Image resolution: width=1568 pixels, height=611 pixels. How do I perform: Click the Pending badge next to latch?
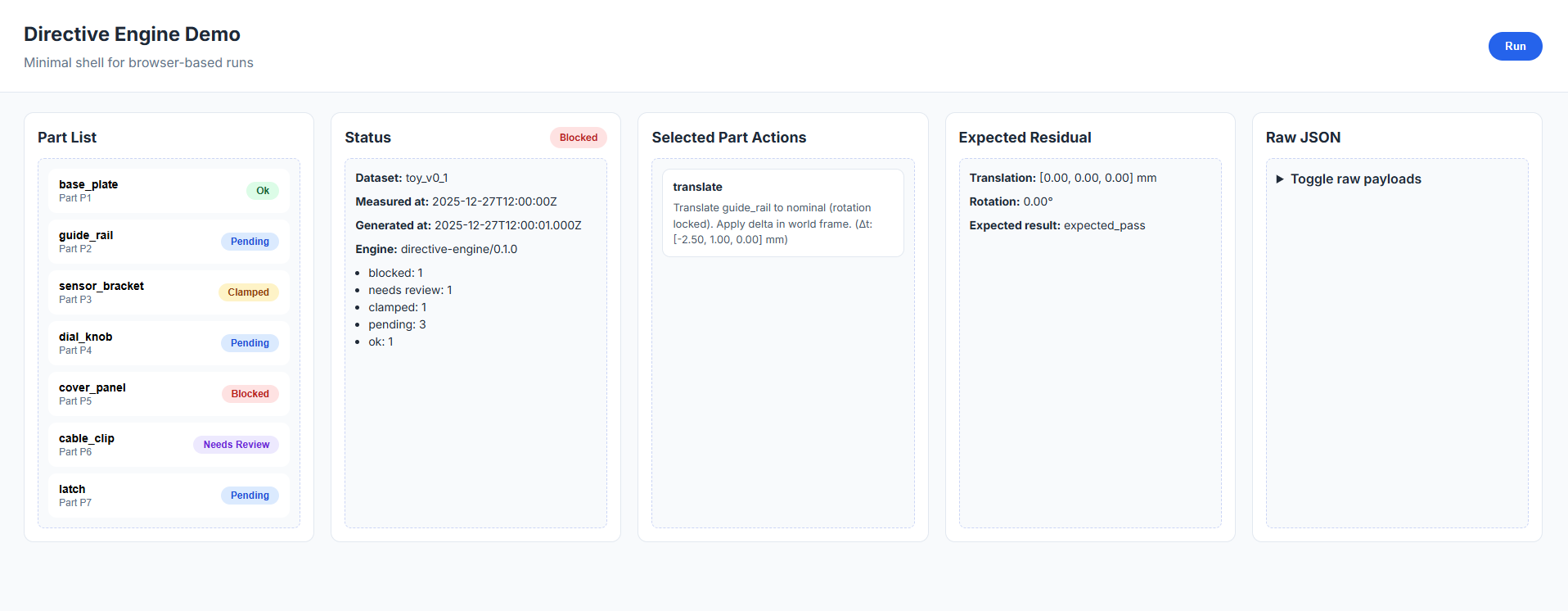(250, 496)
